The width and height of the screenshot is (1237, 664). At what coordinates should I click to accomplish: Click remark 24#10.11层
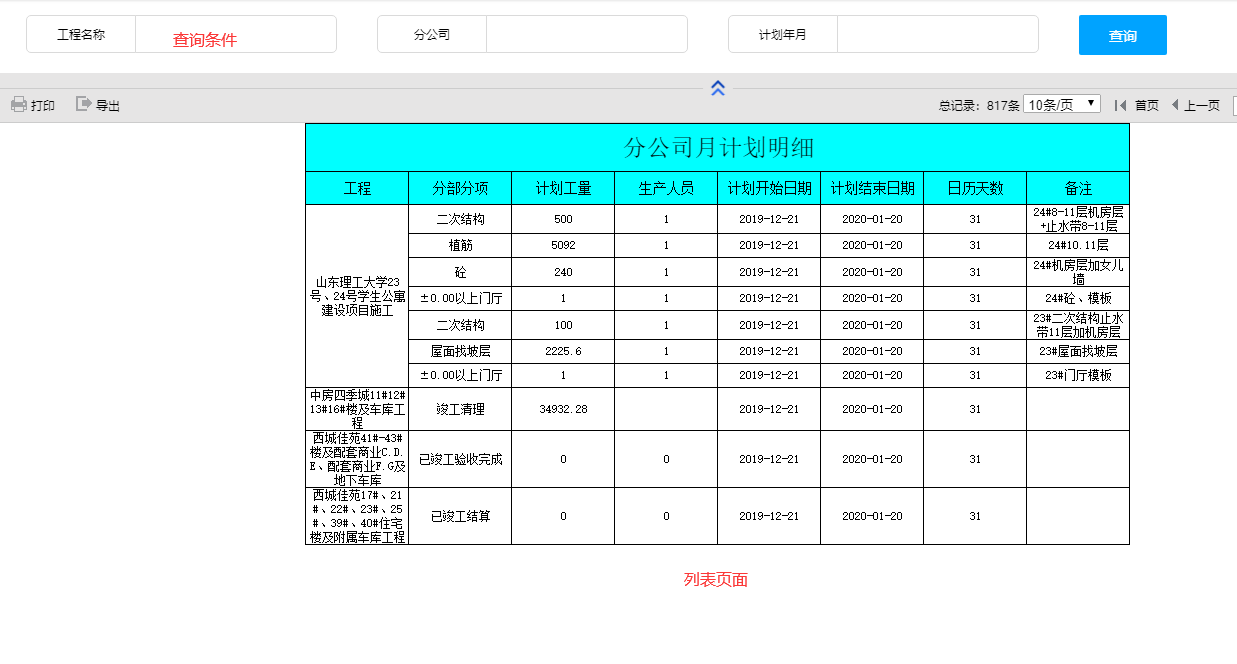click(x=1078, y=245)
